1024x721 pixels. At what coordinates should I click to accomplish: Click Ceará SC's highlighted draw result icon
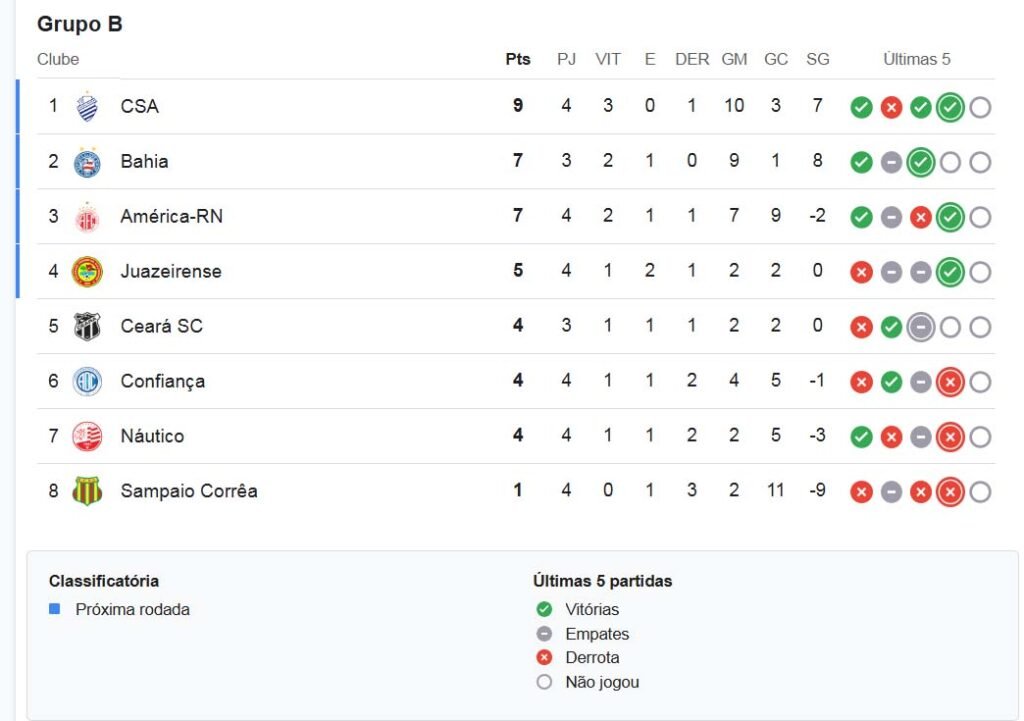click(921, 327)
